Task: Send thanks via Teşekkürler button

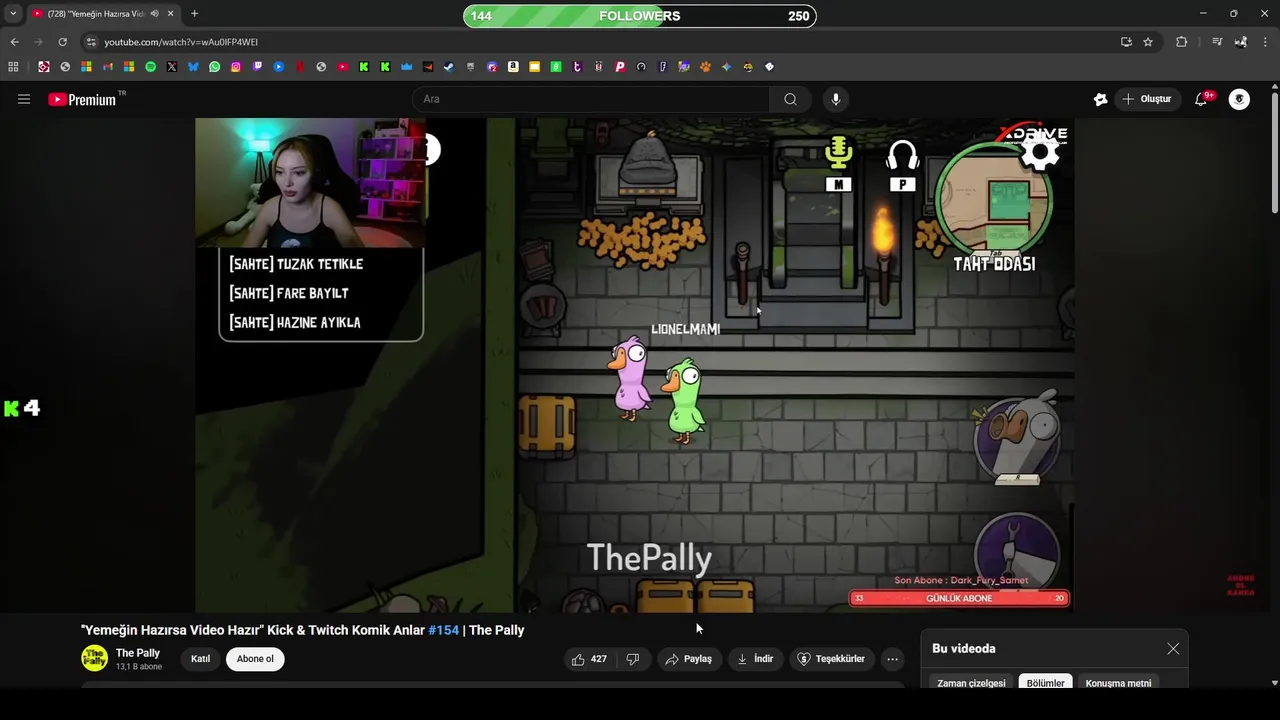Action: (x=831, y=659)
